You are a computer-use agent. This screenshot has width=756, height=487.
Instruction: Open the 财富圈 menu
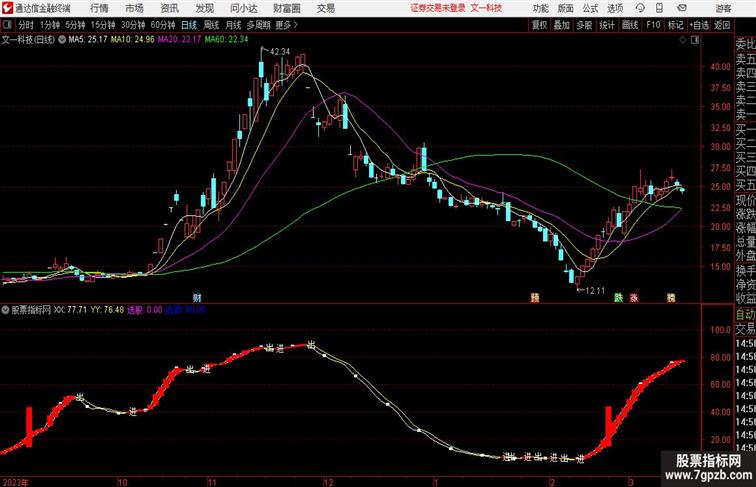[x=287, y=8]
